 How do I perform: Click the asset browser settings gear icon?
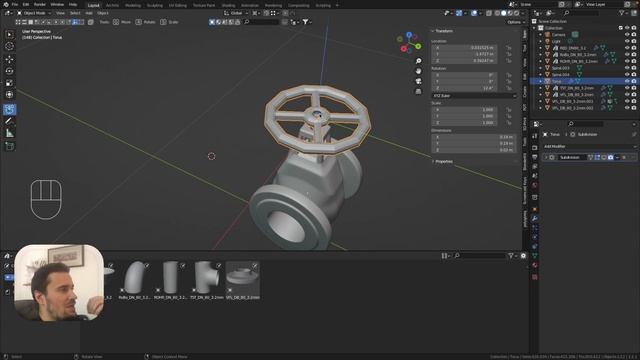[523, 256]
